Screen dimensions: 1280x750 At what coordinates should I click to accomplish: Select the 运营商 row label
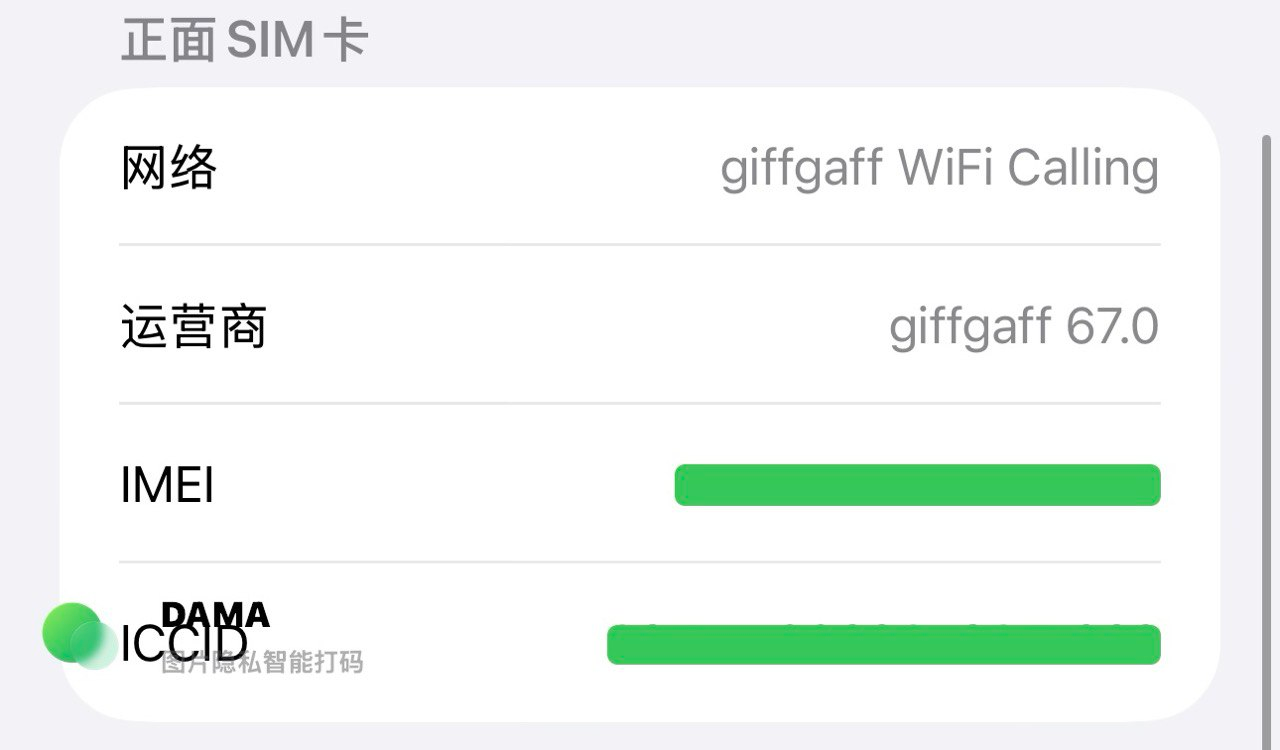[193, 327]
